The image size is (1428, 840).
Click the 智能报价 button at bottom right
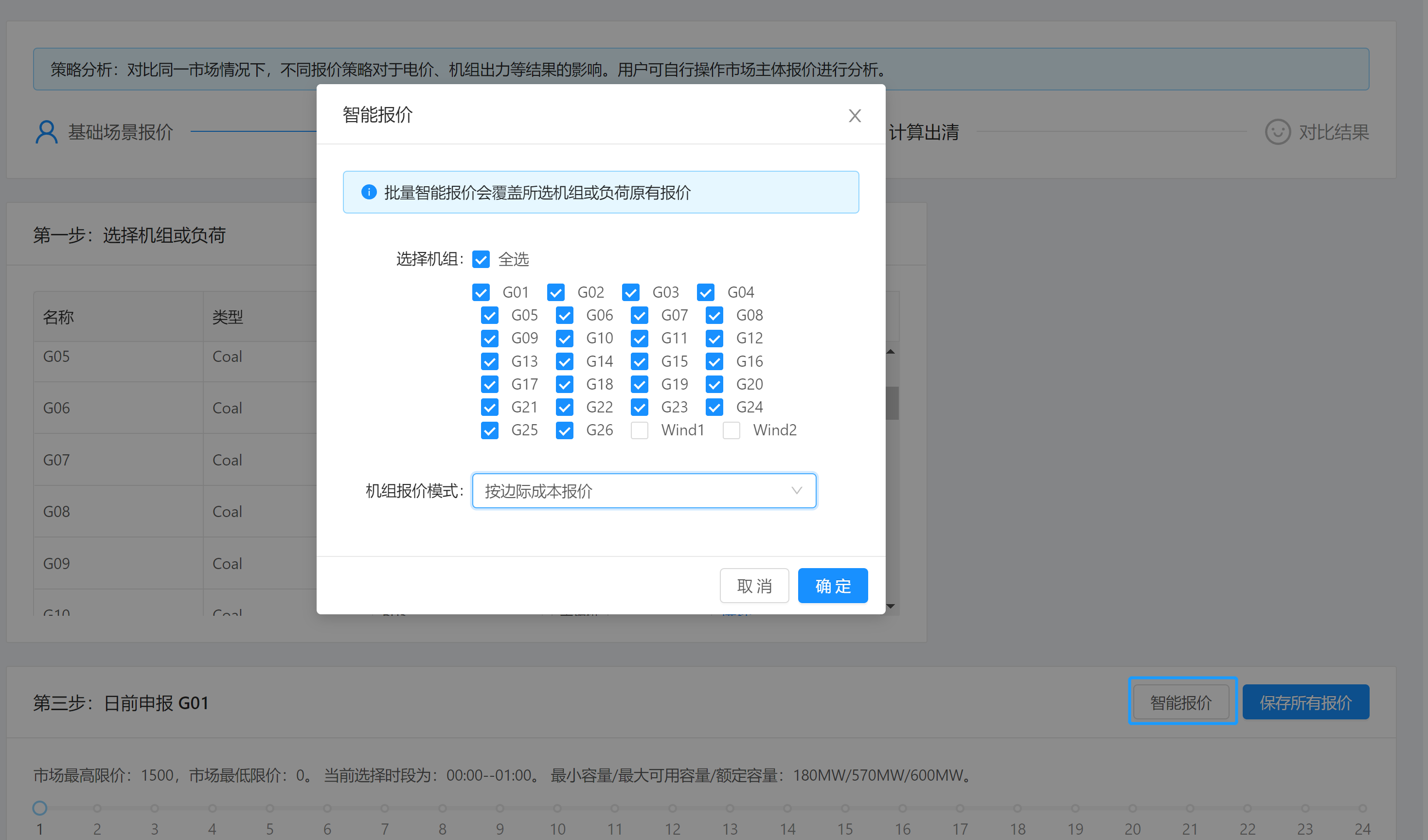1181,702
